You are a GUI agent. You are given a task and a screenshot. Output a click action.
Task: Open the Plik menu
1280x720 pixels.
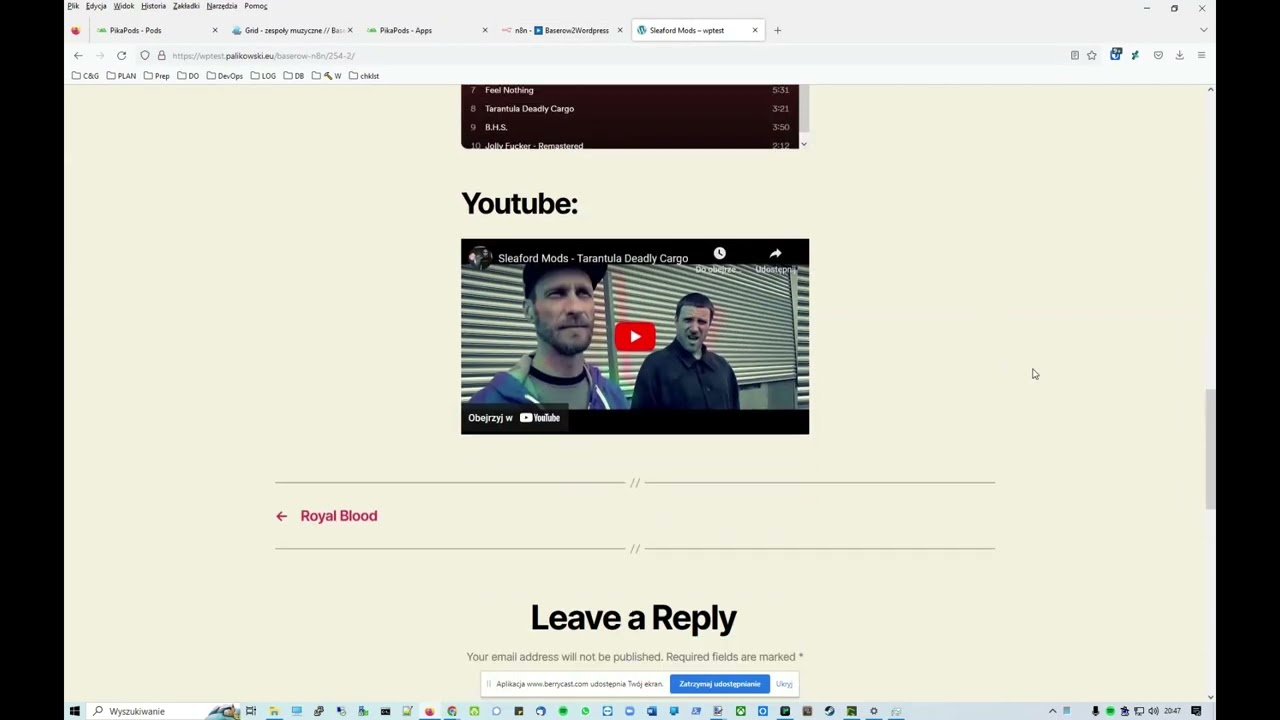[73, 6]
